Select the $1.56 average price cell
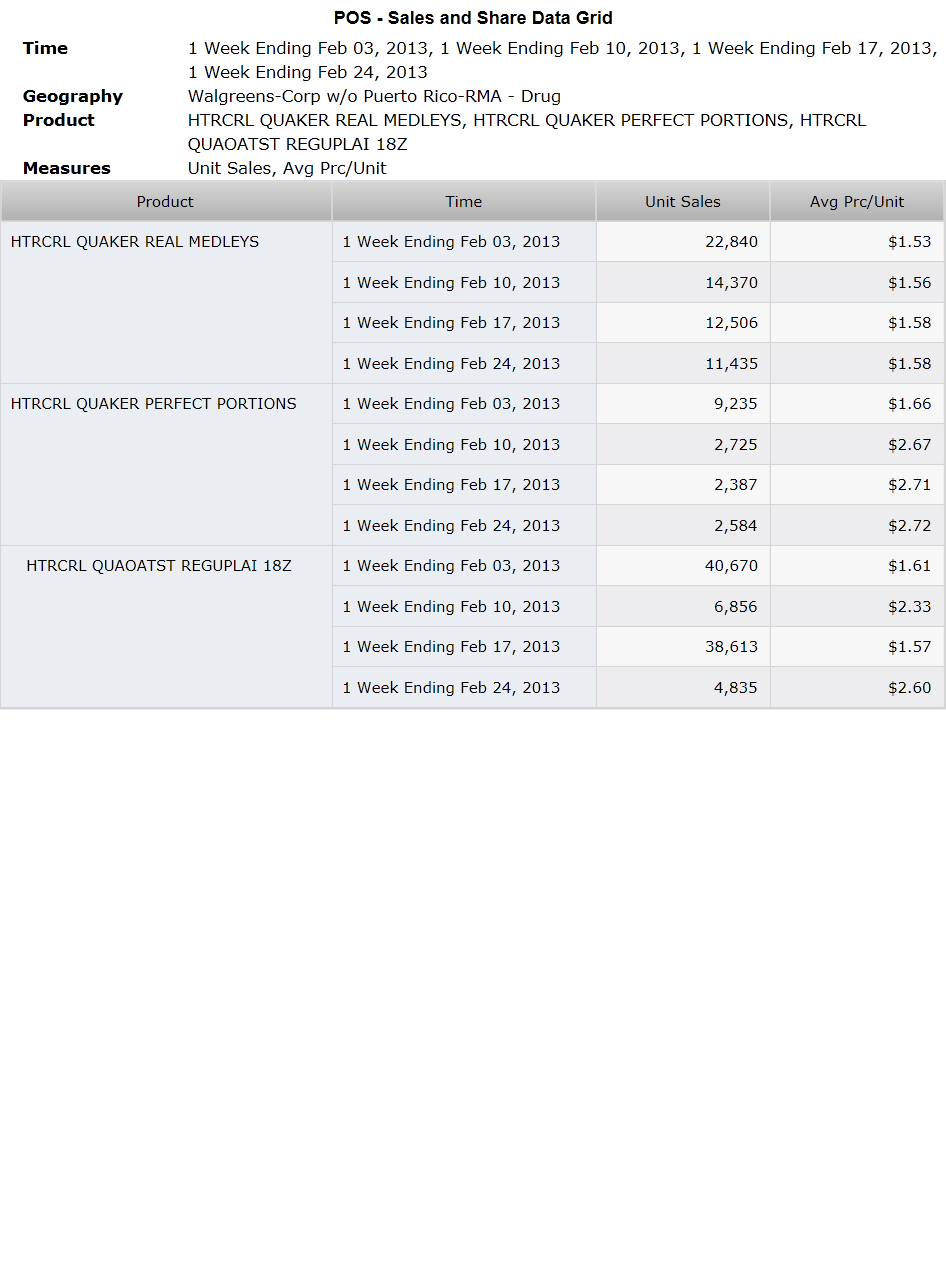946x1284 pixels. (857, 283)
